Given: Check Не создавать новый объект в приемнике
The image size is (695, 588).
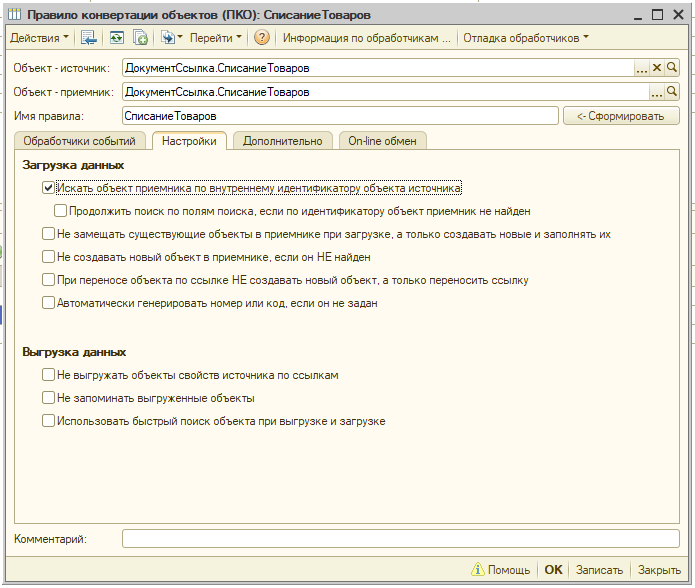Looking at the screenshot, I should coord(48,257).
